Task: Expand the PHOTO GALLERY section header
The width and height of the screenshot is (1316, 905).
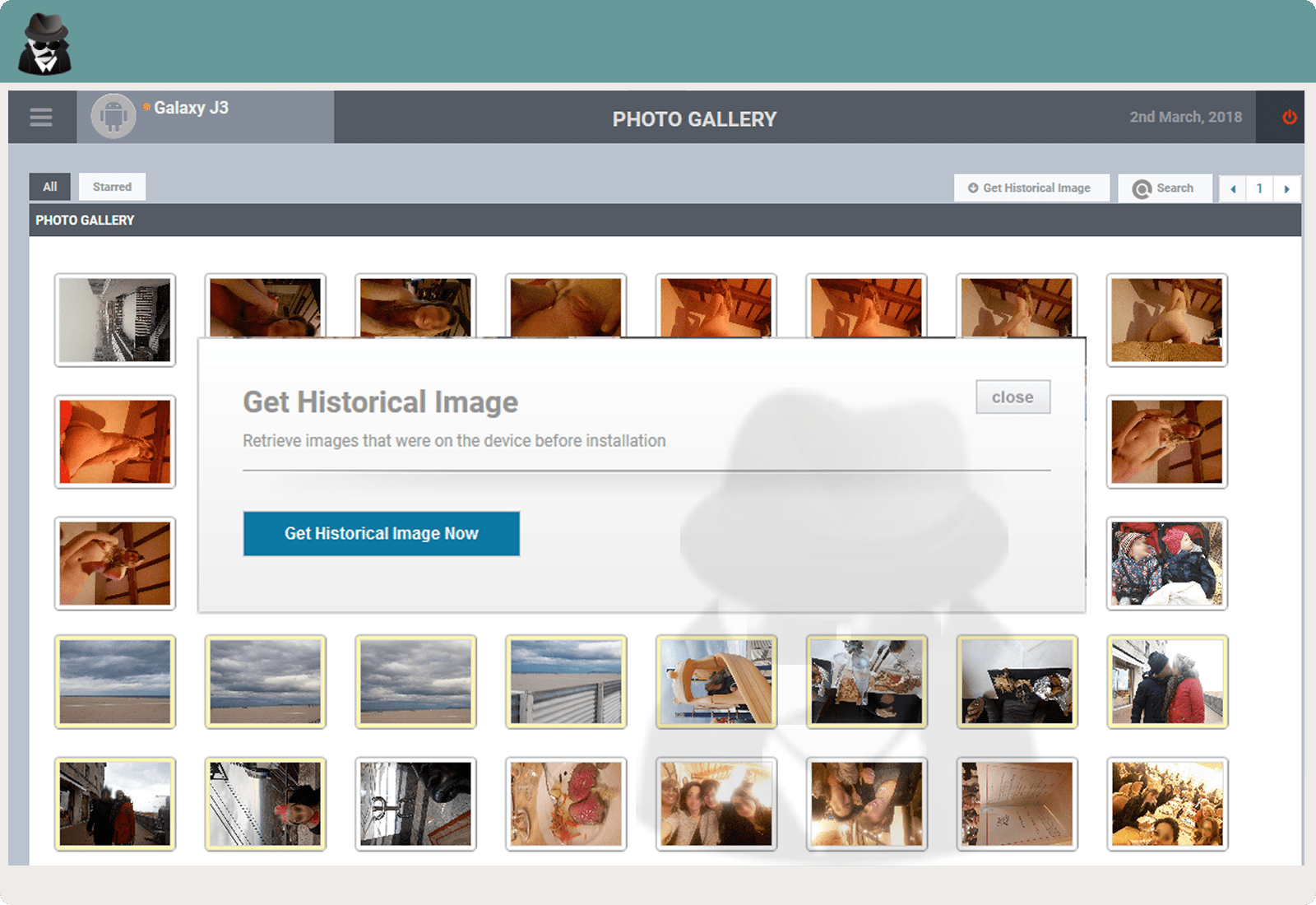Action: (x=84, y=220)
